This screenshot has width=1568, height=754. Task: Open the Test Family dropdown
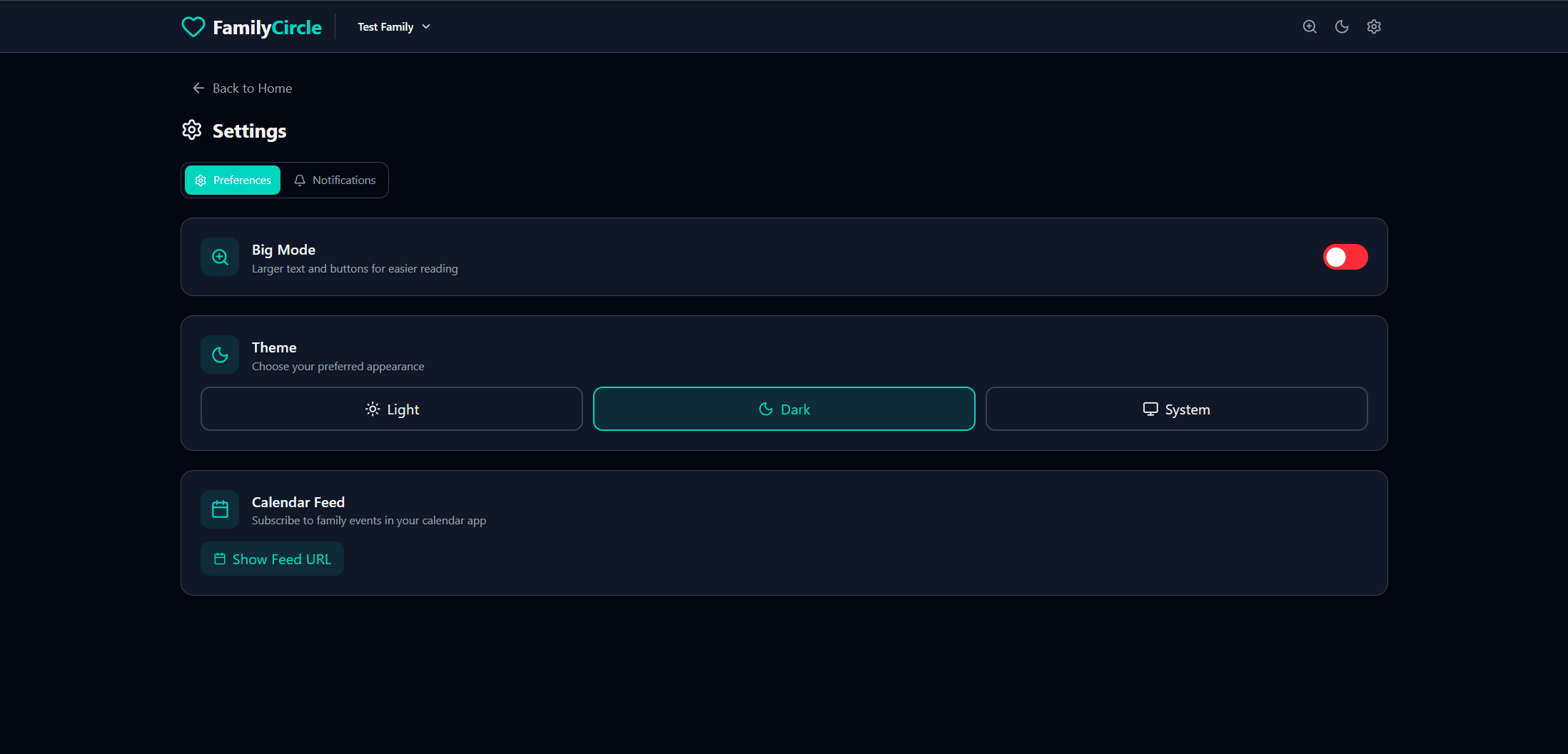pos(385,27)
